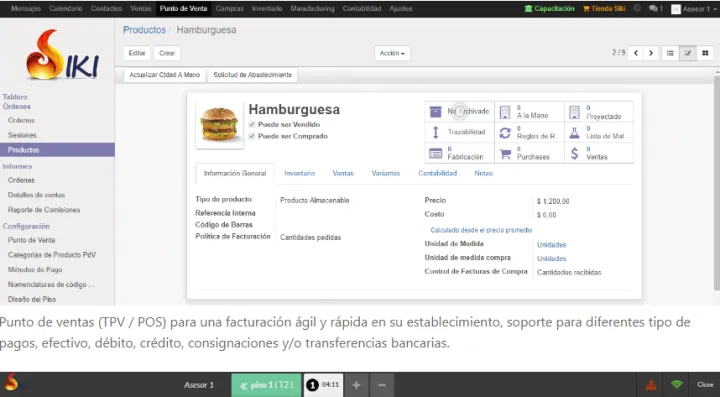The image size is (720, 397).
Task: Open the Lista de Materiales button
Action: click(599, 132)
